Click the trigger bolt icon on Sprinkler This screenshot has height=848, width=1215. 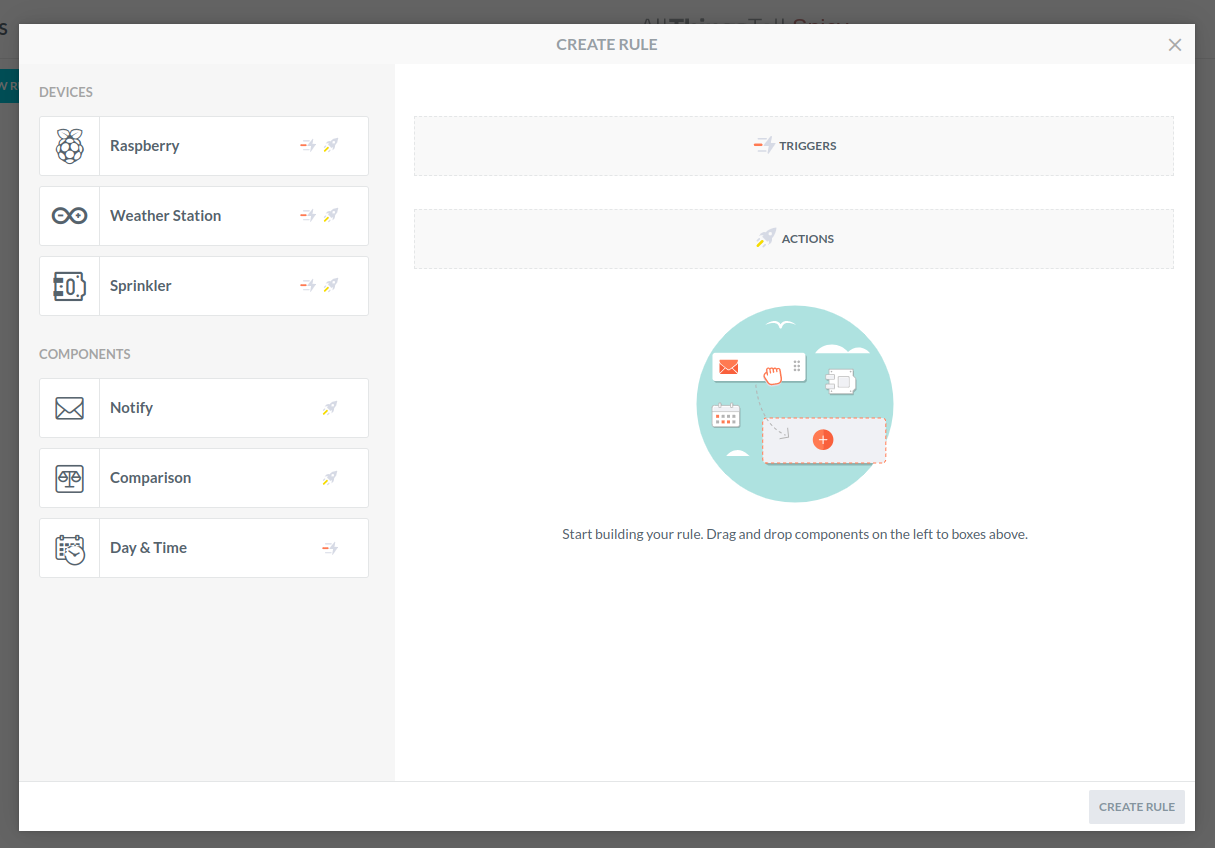coord(308,286)
